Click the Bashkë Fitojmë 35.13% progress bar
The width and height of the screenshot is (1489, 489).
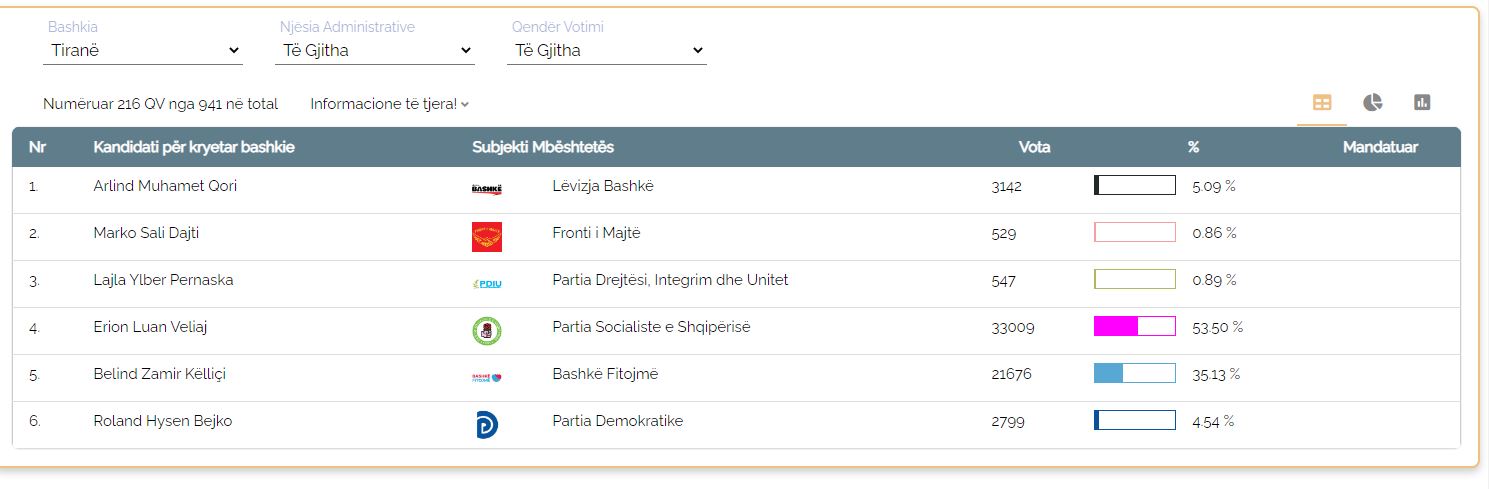coord(1135,373)
